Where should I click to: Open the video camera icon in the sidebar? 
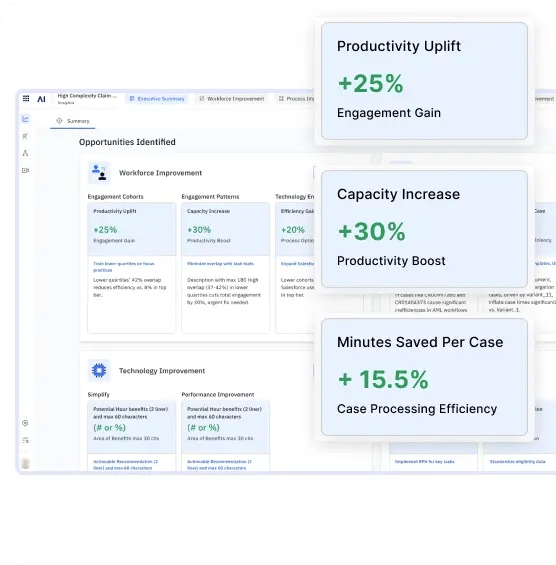point(25,170)
